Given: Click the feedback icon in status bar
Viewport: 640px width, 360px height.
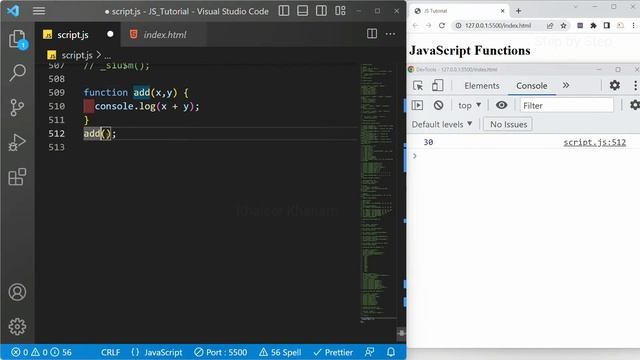Looking at the screenshot, I should (369, 352).
